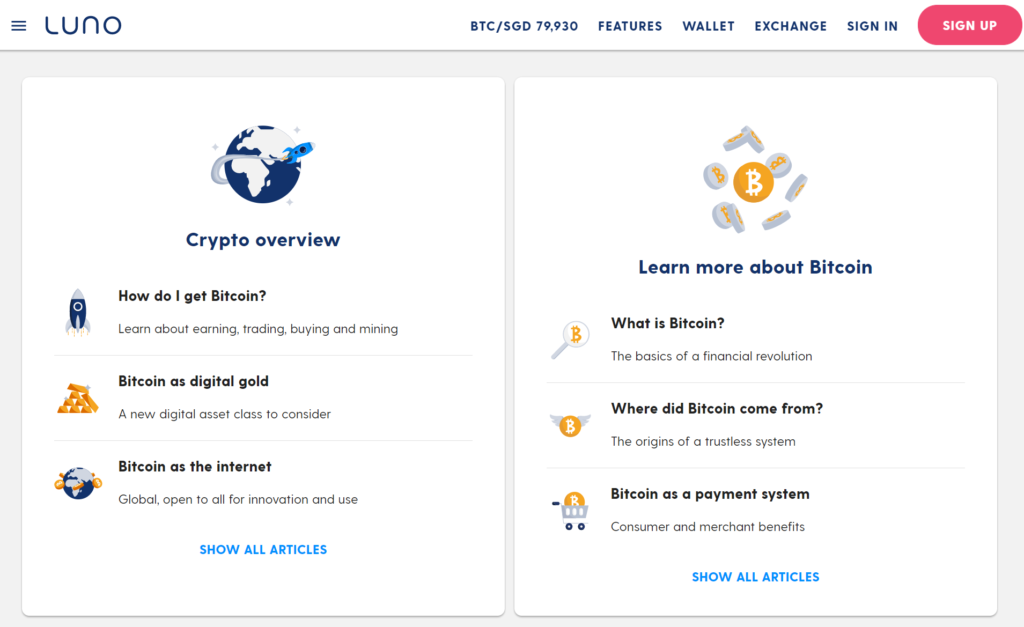Click the shopping cart icon for 'Bitcoin as a payment system'
This screenshot has height=627, width=1024.
pos(570,508)
